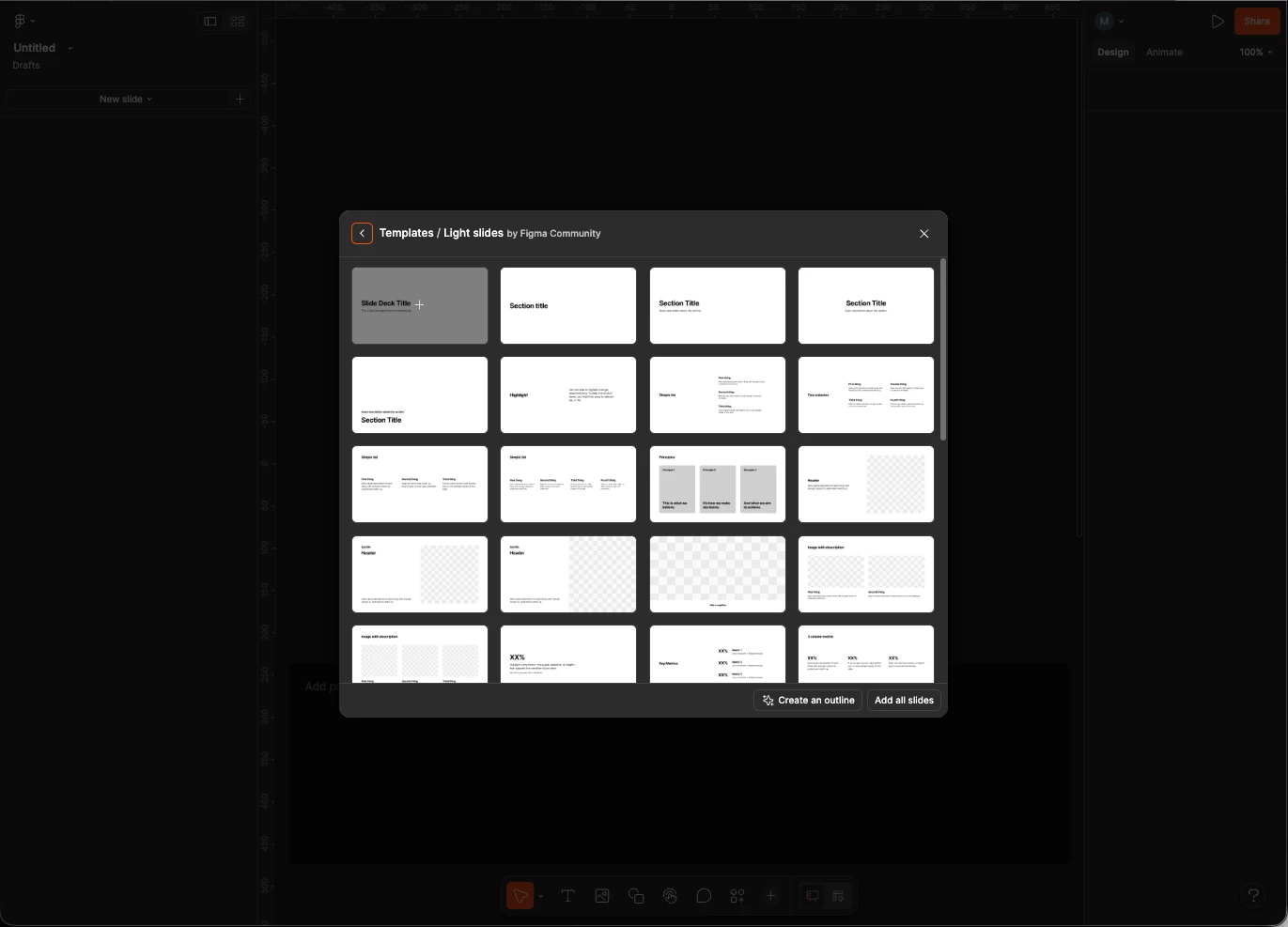The image size is (1288, 927).
Task: Switch to slide view mode in toolbar
Action: point(813,896)
